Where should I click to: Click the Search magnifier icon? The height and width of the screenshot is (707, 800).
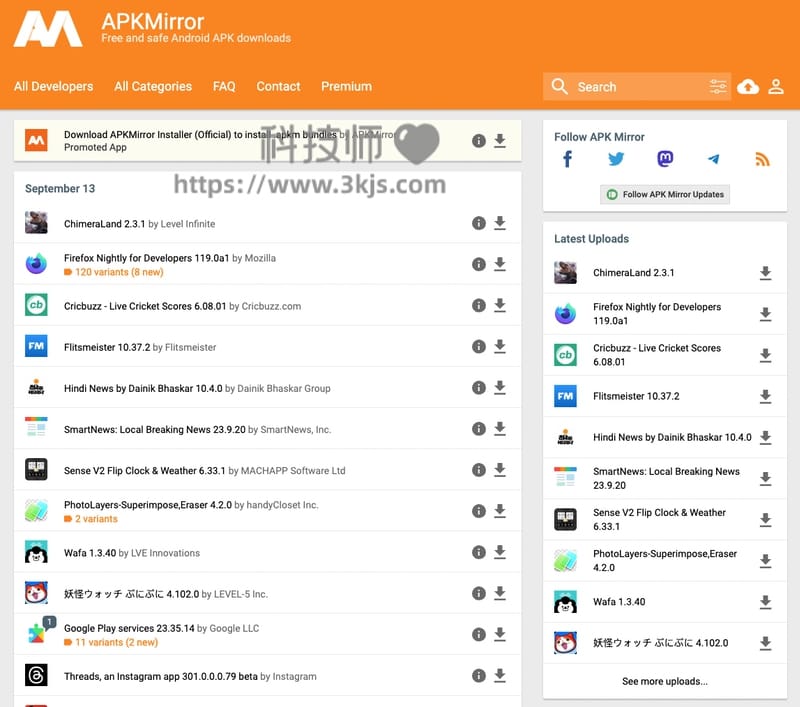click(559, 86)
